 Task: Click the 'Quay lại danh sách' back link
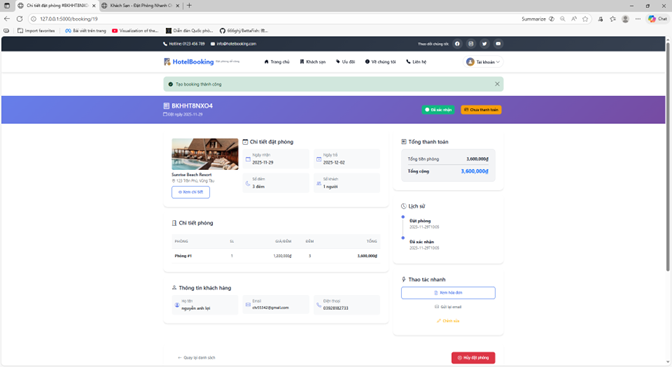tap(196, 358)
